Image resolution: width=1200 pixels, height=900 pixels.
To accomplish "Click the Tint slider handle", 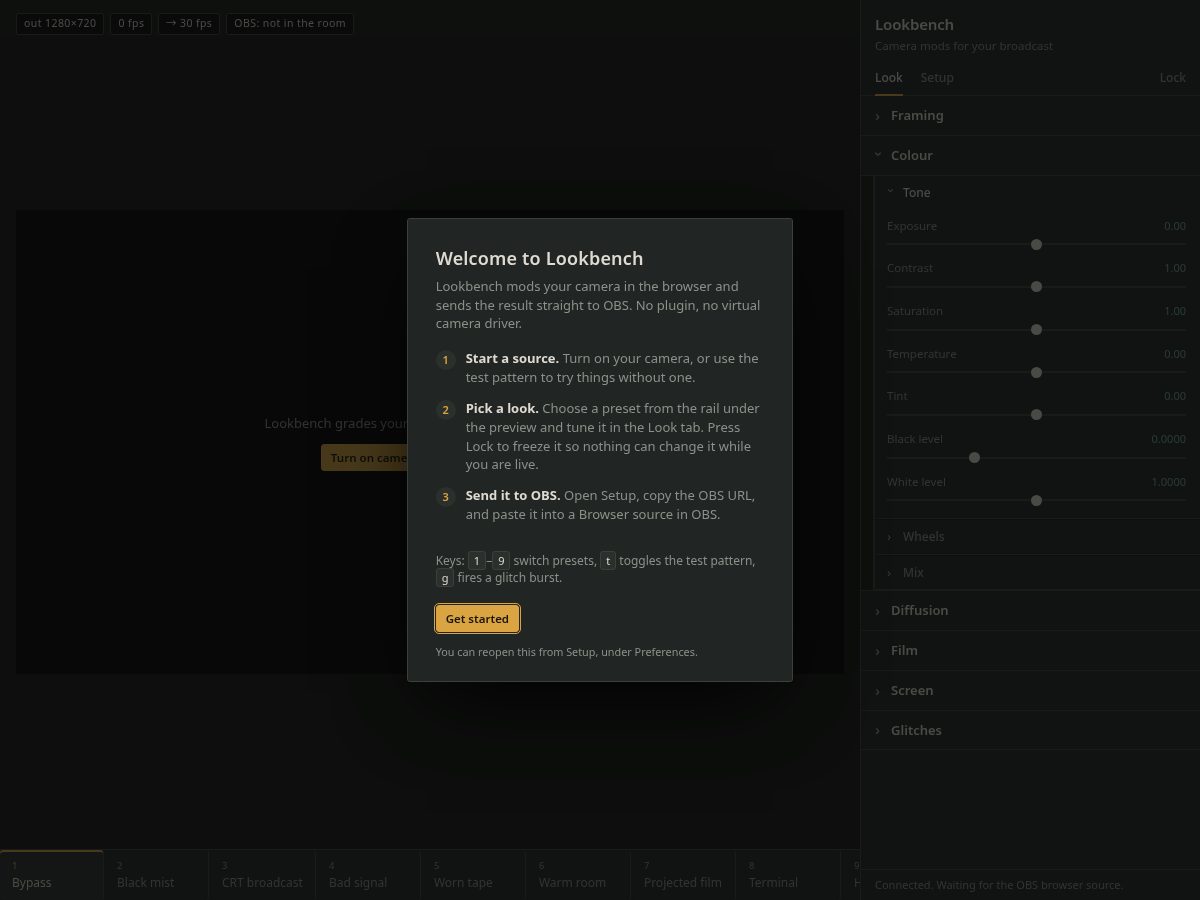I will point(1036,415).
